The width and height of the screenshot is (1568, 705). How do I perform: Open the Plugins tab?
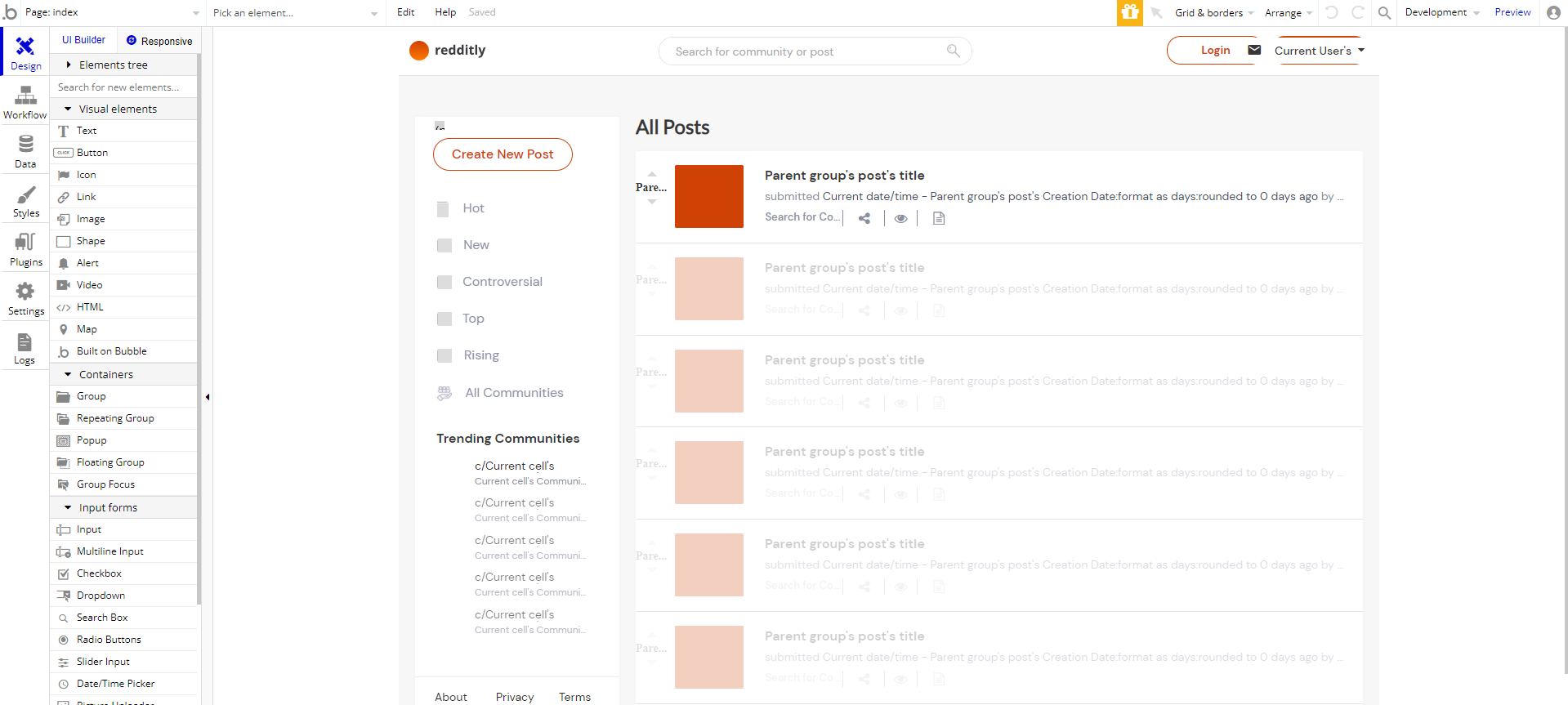tap(25, 250)
